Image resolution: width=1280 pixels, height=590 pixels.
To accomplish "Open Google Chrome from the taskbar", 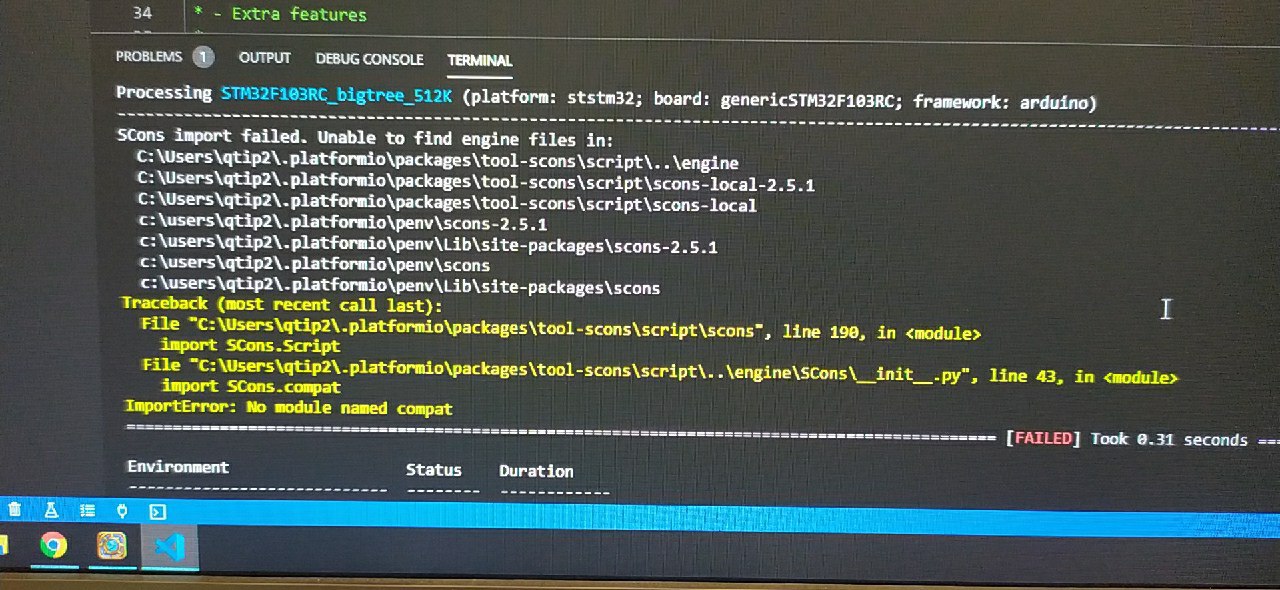I will [53, 545].
